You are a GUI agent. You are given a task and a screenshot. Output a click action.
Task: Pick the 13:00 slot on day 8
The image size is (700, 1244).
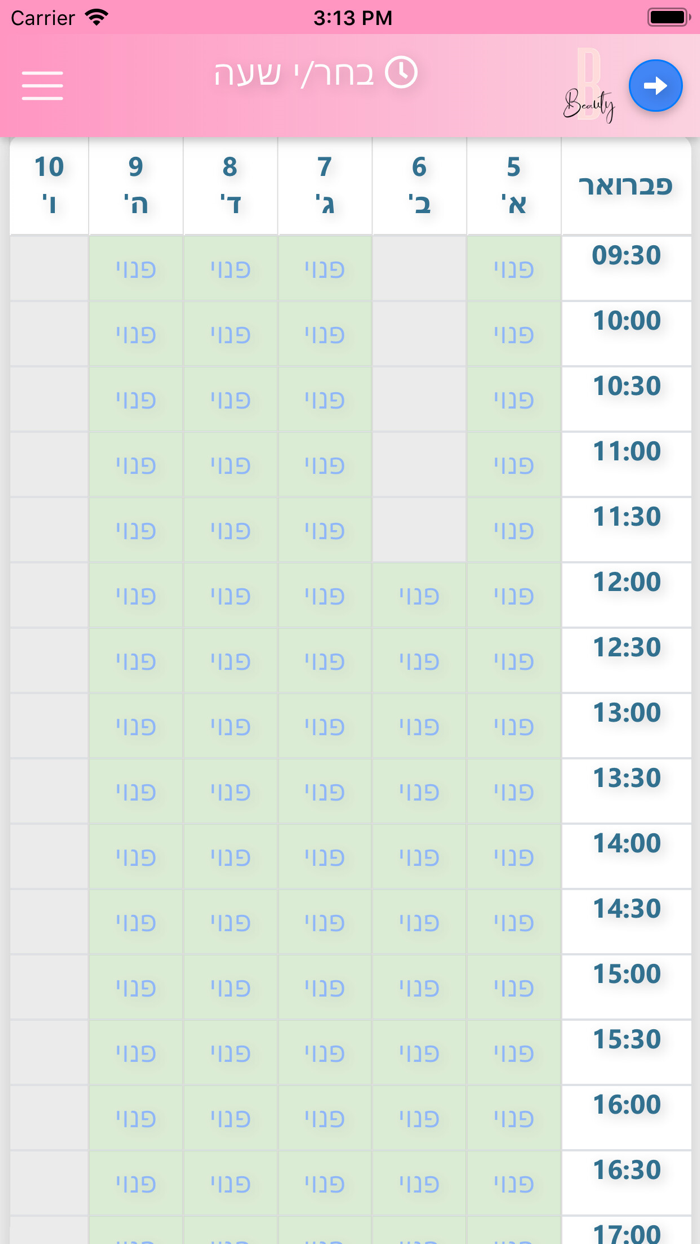click(x=230, y=726)
